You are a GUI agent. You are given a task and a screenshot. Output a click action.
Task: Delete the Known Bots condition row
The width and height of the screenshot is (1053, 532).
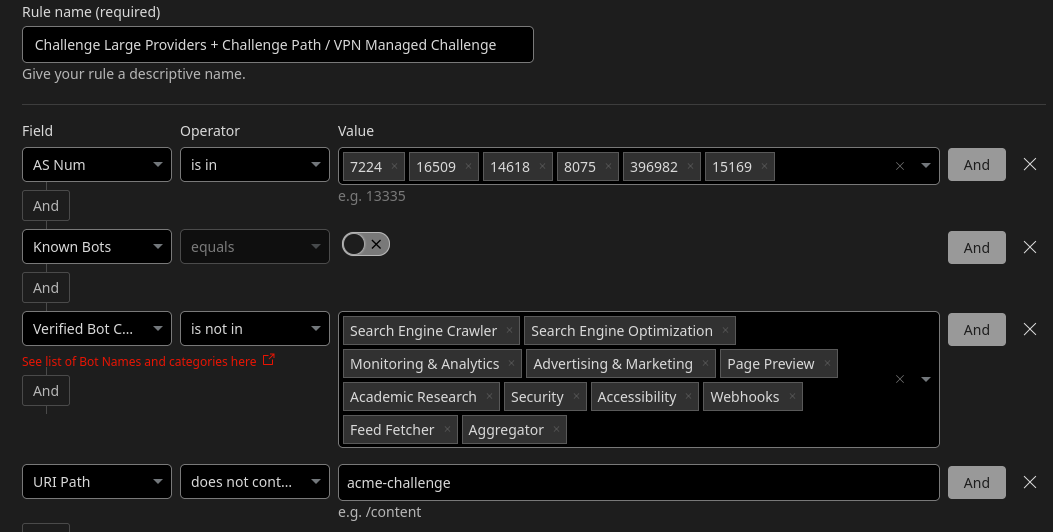pos(1029,247)
